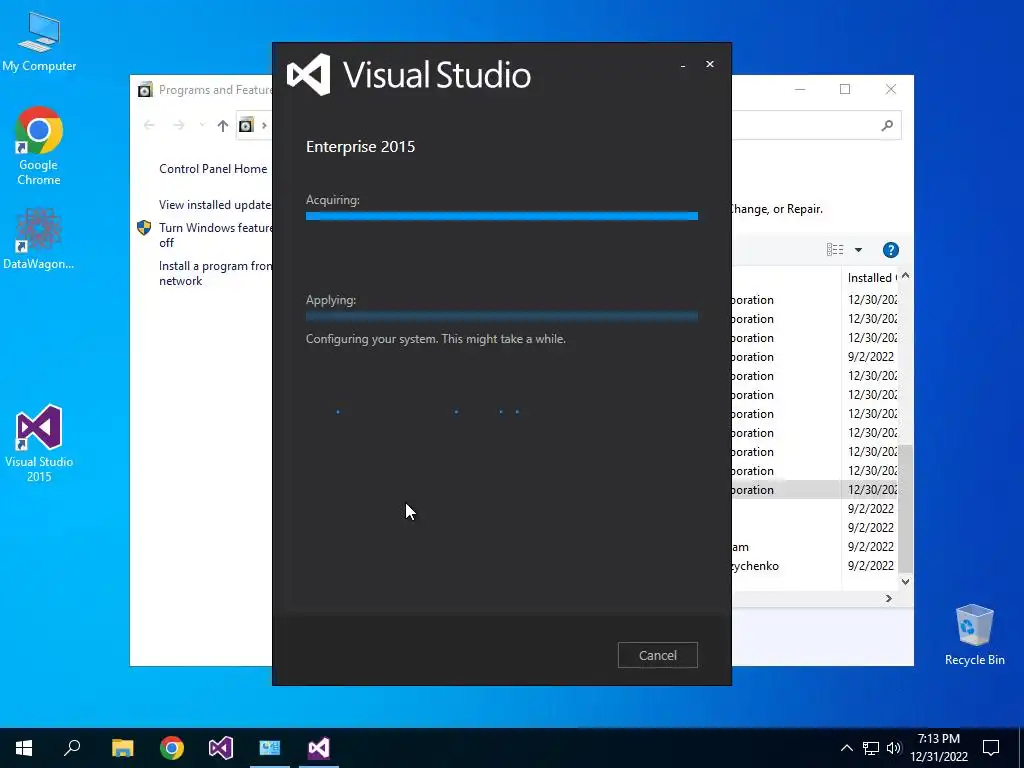Open the volume tray icon
This screenshot has height=768, width=1024.
(x=893, y=748)
